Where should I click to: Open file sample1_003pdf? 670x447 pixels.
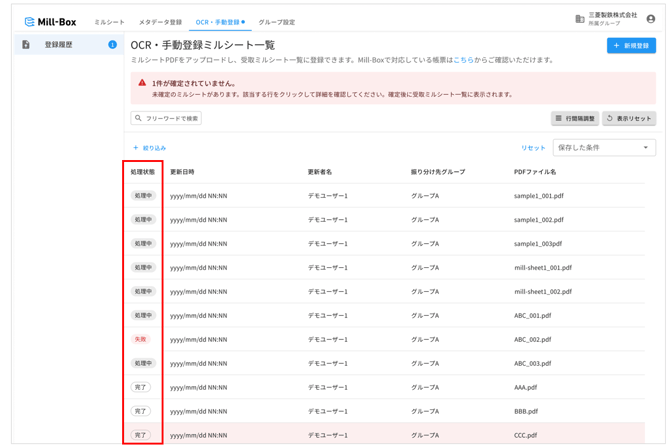(x=538, y=244)
